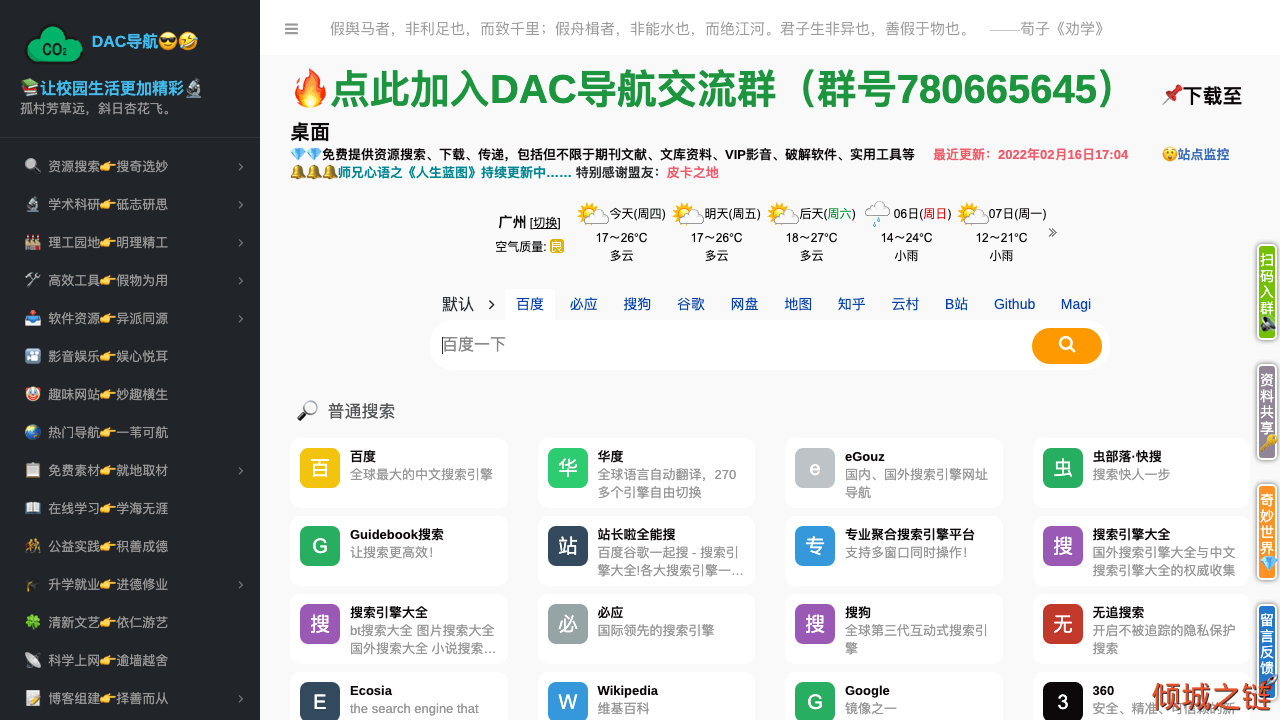Select the B站 search tab
Image resolution: width=1280 pixels, height=720 pixels.
(x=957, y=304)
